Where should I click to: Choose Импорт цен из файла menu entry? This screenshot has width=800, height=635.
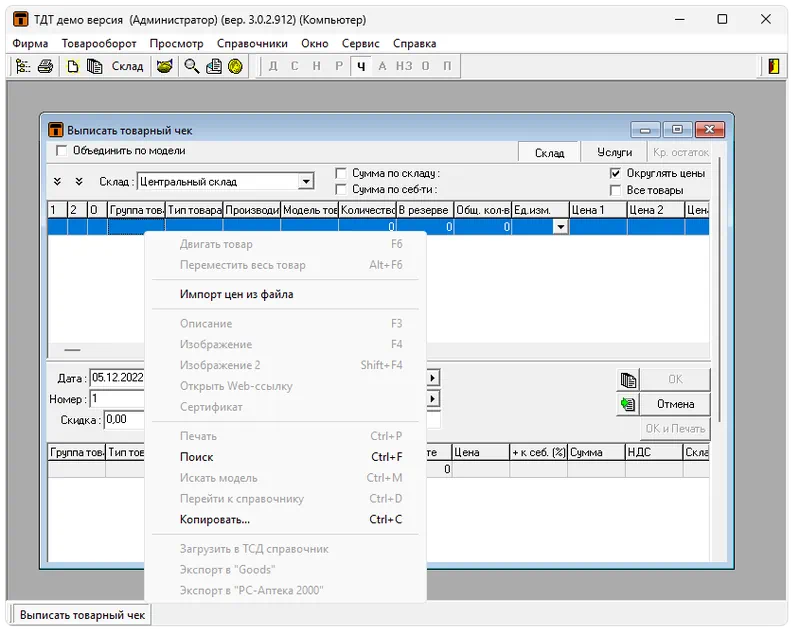pos(286,294)
